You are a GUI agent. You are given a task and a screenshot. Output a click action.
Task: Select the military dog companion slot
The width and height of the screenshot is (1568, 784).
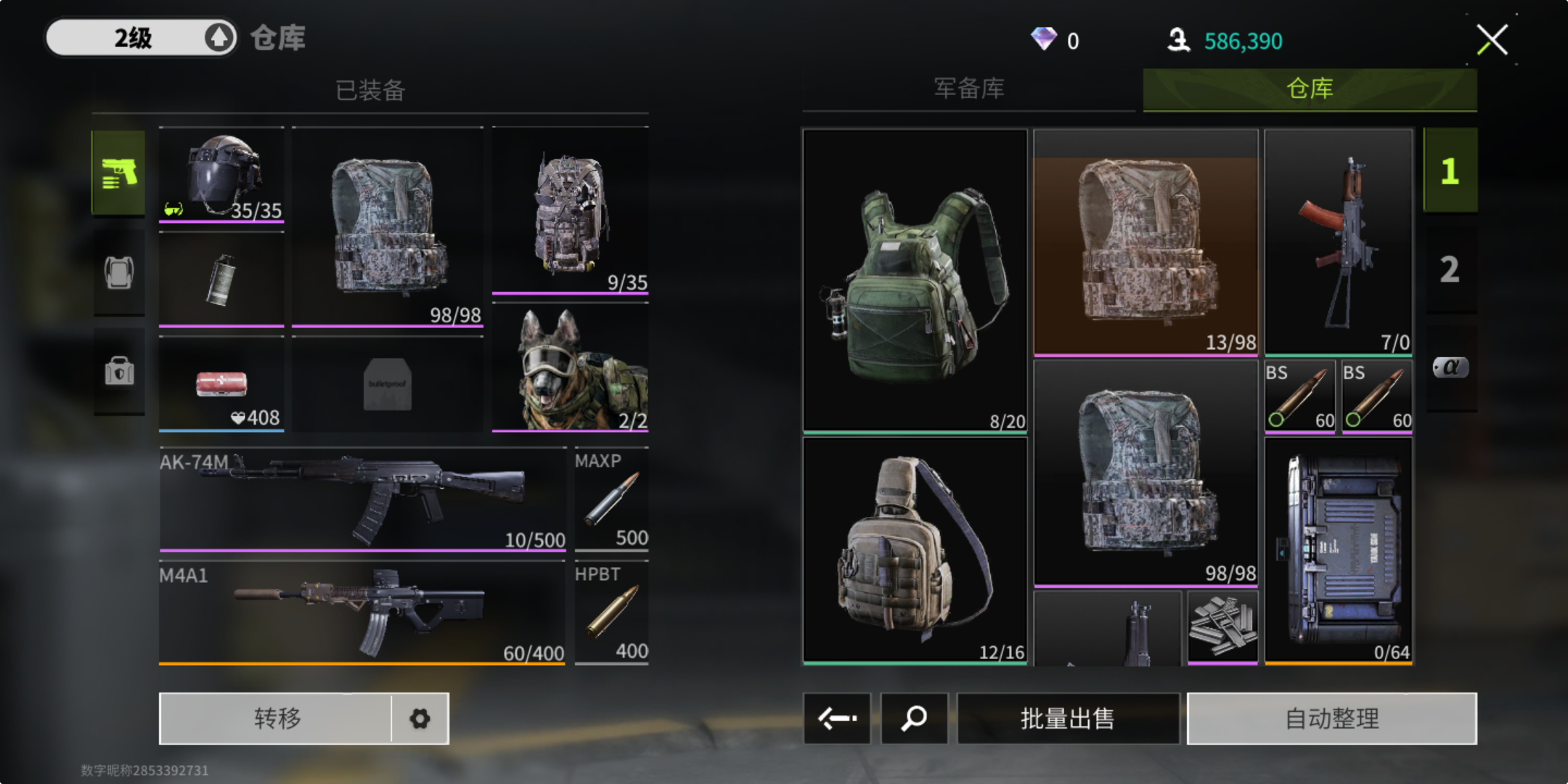pyautogui.click(x=571, y=369)
